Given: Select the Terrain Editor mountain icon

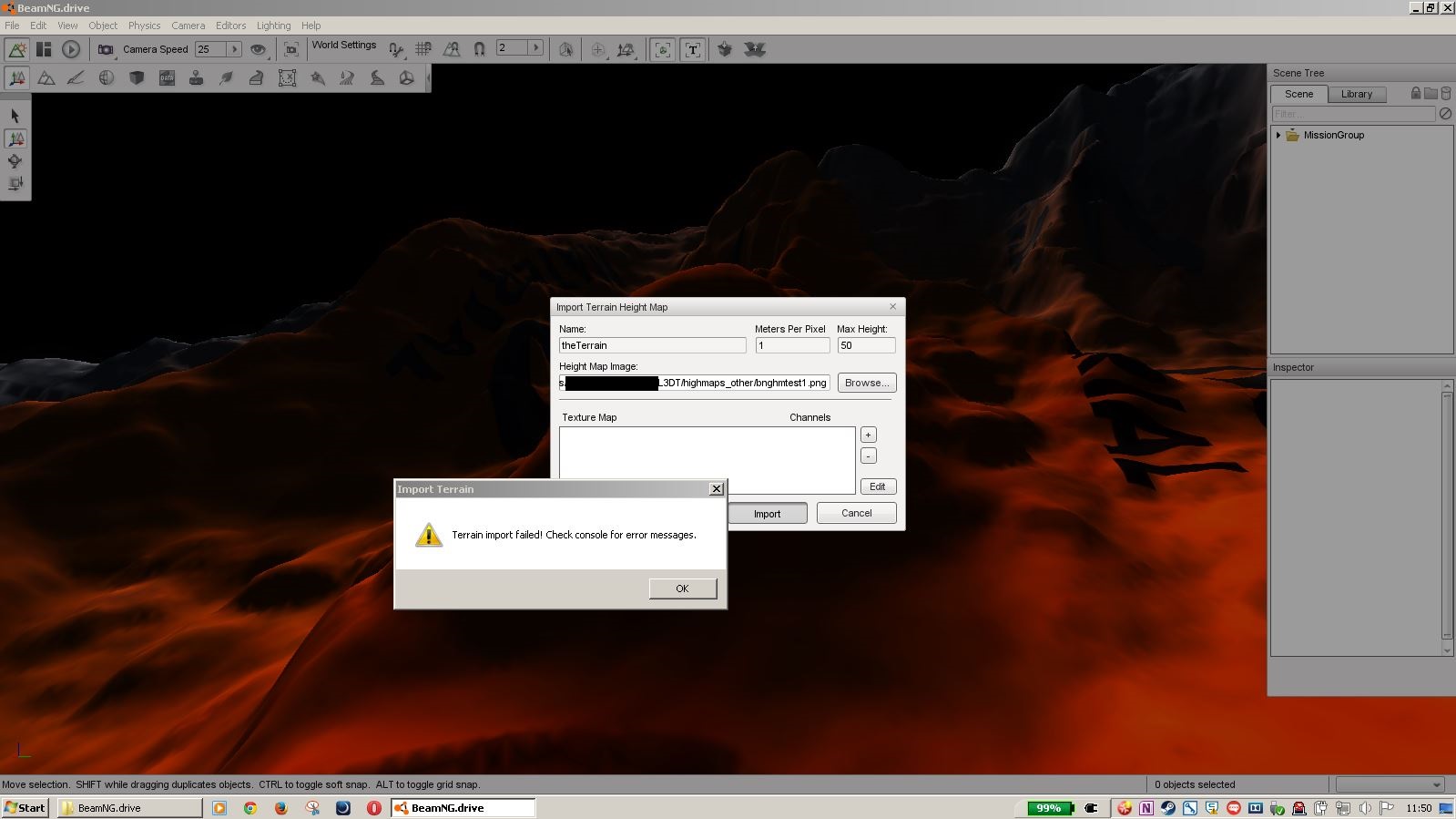Looking at the screenshot, I should [x=46, y=78].
